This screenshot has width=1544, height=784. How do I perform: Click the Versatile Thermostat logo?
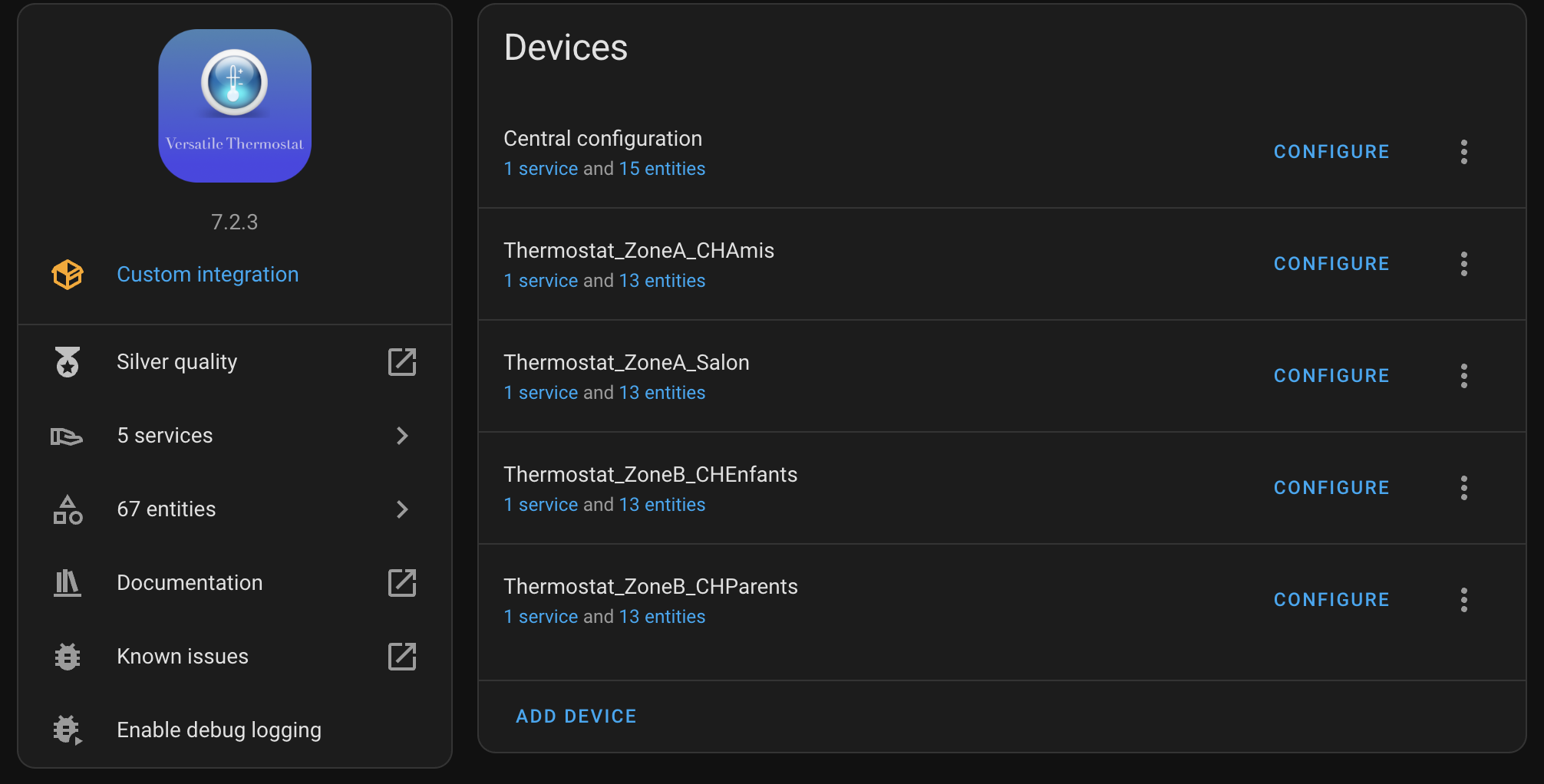(x=235, y=106)
